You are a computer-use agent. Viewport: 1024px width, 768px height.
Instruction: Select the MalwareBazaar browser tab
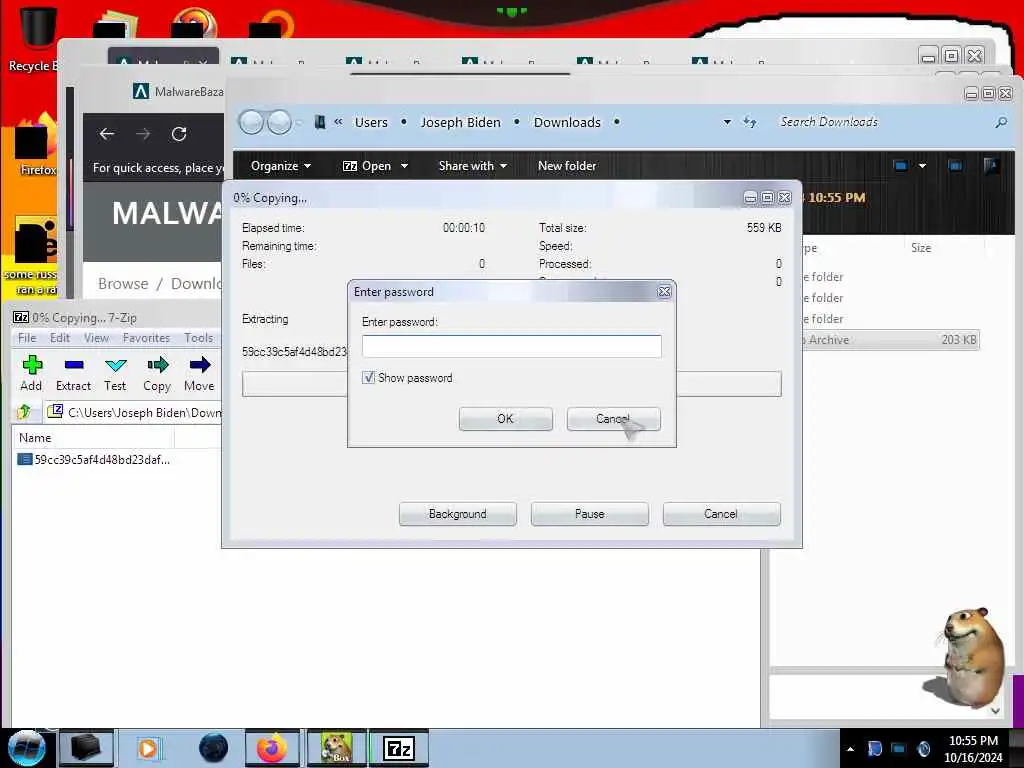coord(178,91)
